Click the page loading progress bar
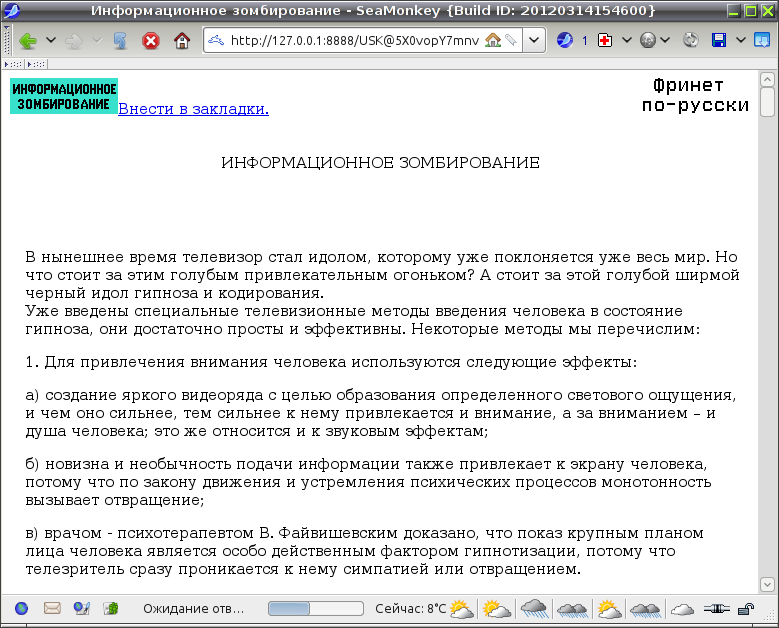The width and height of the screenshot is (779, 628). coord(315,608)
